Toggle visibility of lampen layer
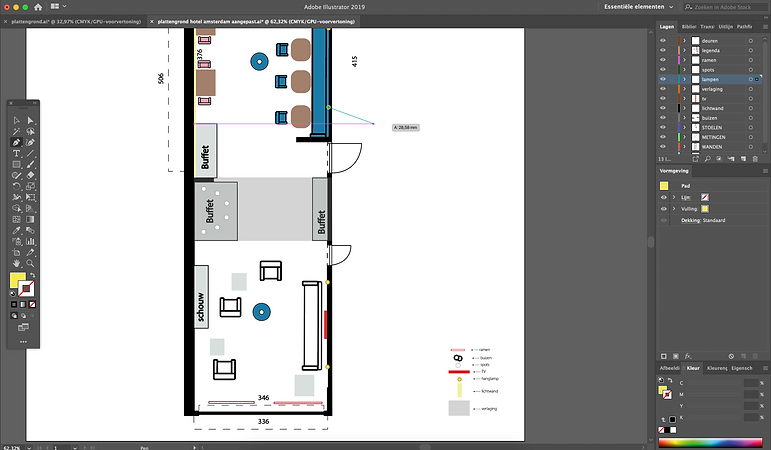 pyautogui.click(x=663, y=79)
